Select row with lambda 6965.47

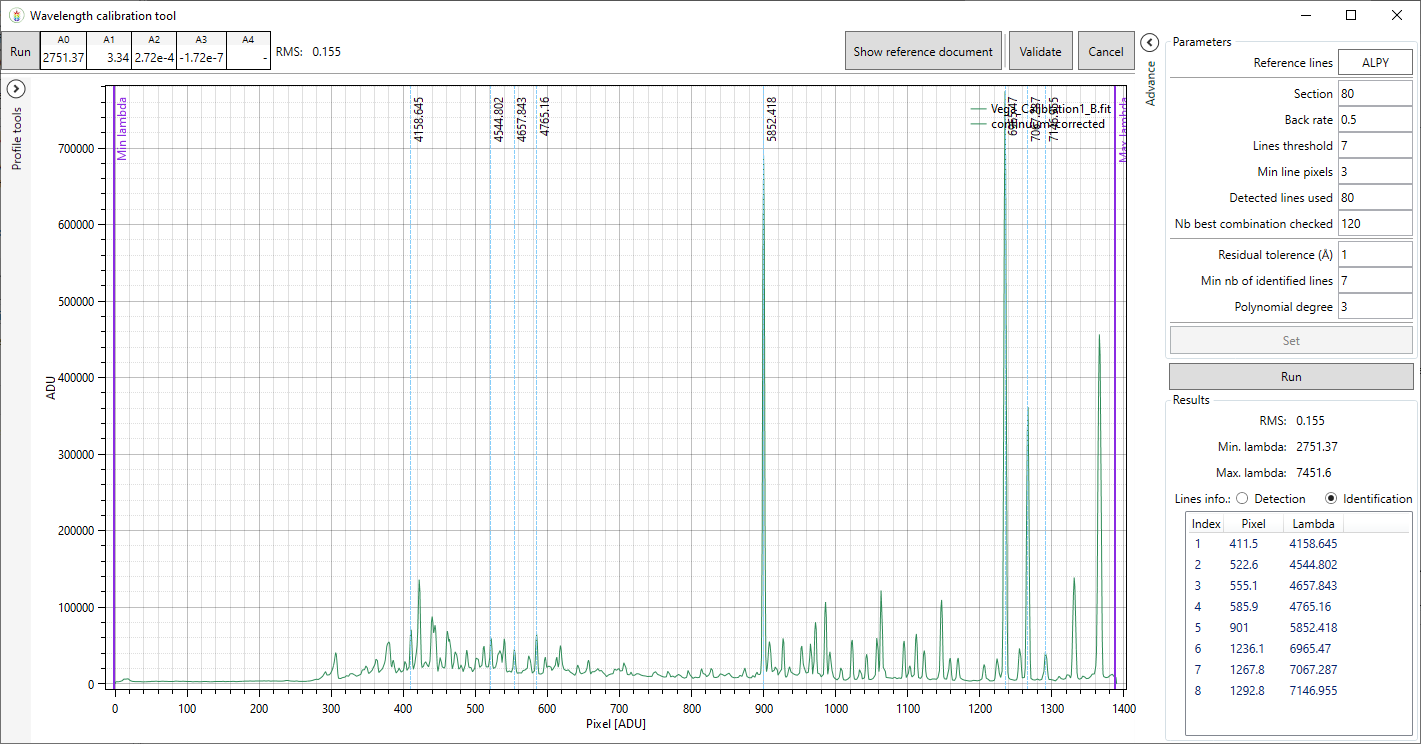coord(1298,649)
